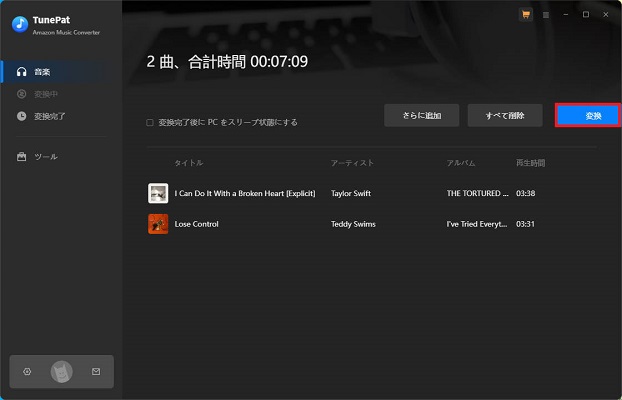Click artist name Teddy Swims

pyautogui.click(x=353, y=224)
